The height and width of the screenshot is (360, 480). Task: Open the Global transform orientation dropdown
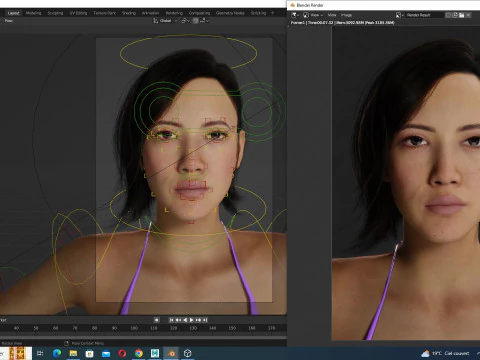(x=165, y=21)
